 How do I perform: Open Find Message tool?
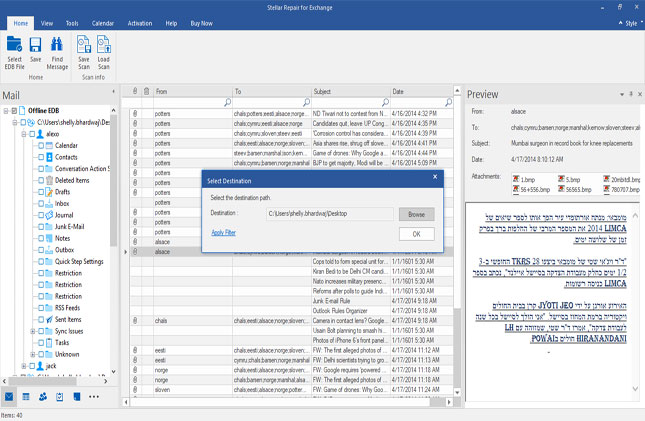tap(57, 53)
